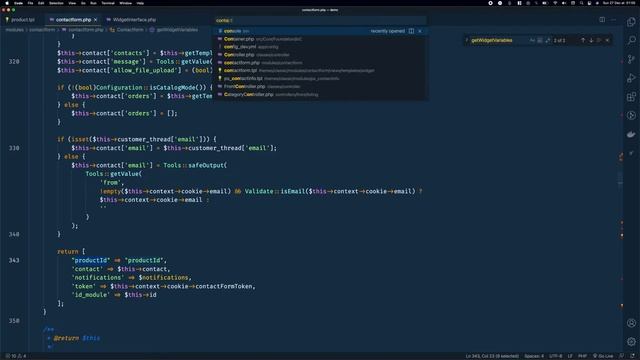
Task: Open the Accounts icon in activity bar
Action: point(631,323)
